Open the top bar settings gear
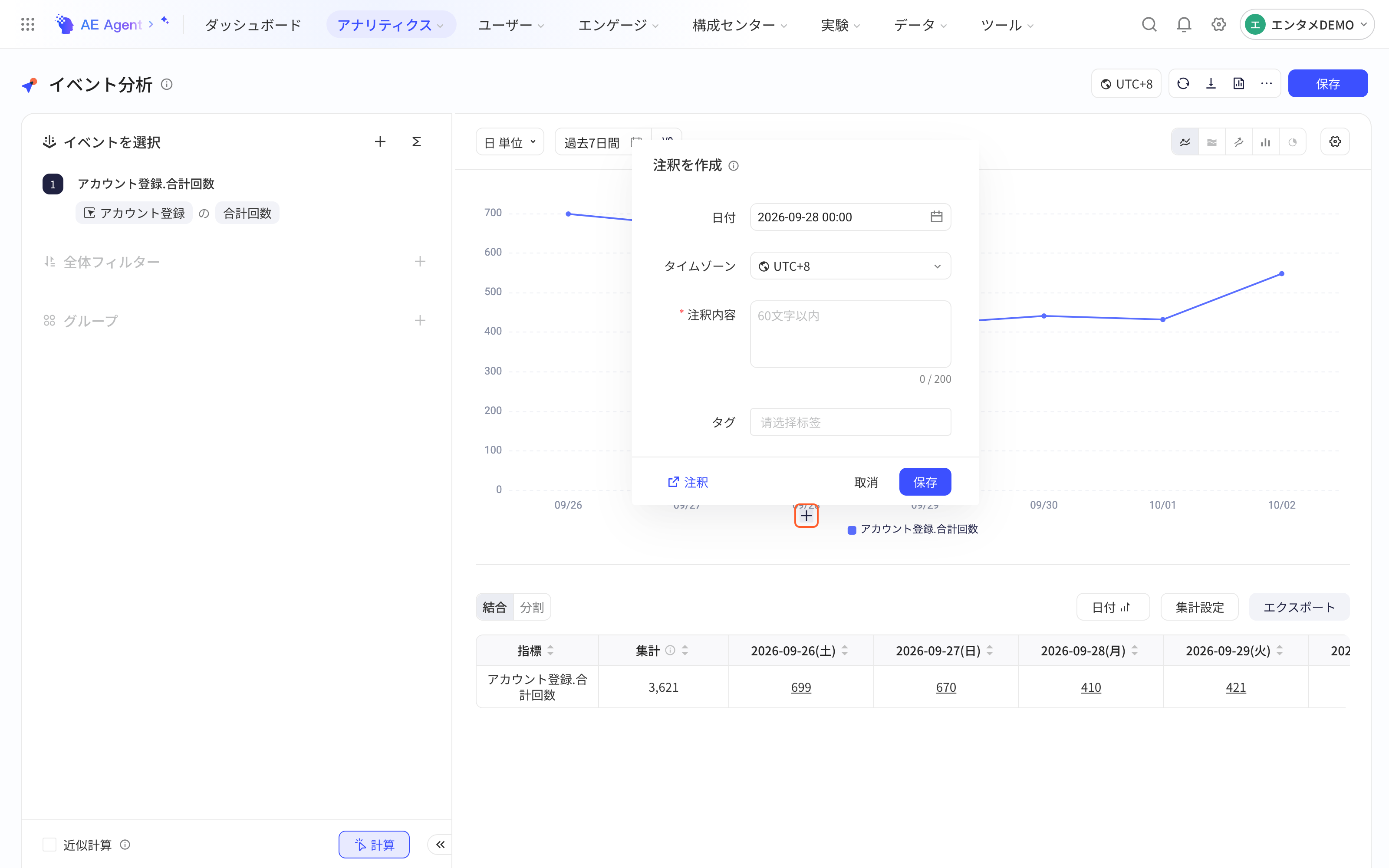 point(1218,25)
